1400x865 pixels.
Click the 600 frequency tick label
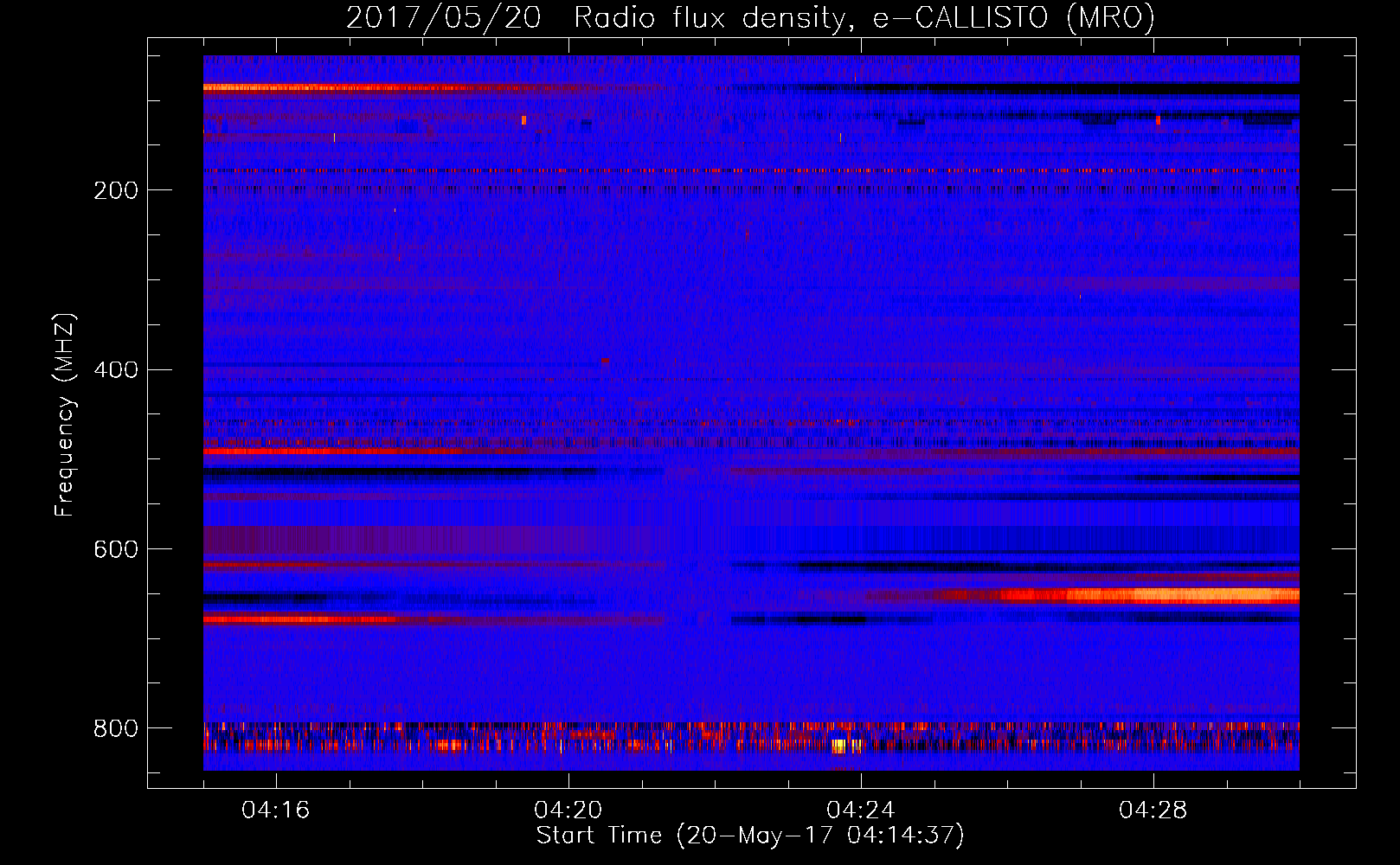pos(116,550)
